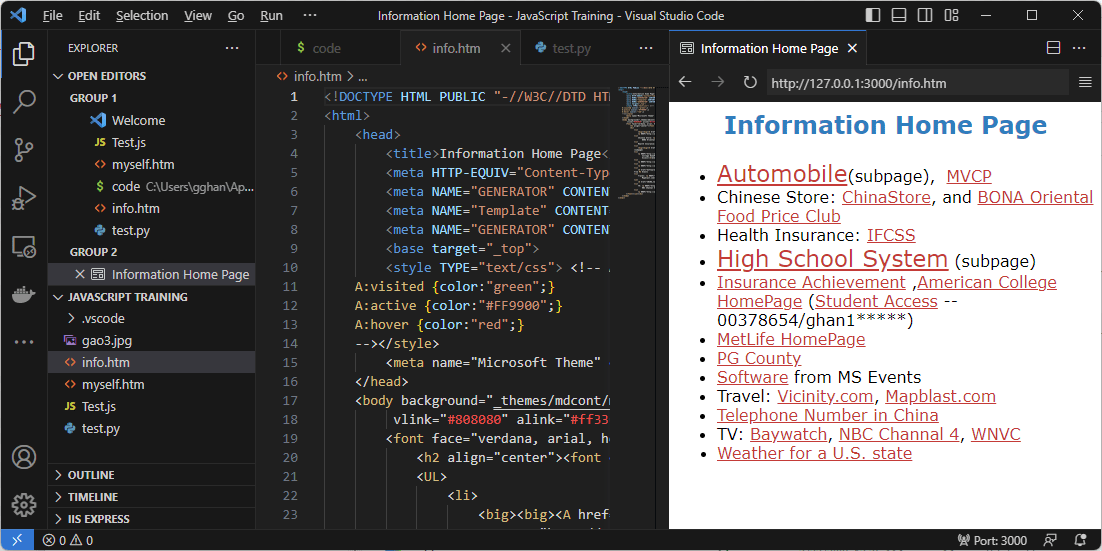Open Customize Layout icon in title bar
Image resolution: width=1102 pixels, height=551 pixels.
click(952, 15)
